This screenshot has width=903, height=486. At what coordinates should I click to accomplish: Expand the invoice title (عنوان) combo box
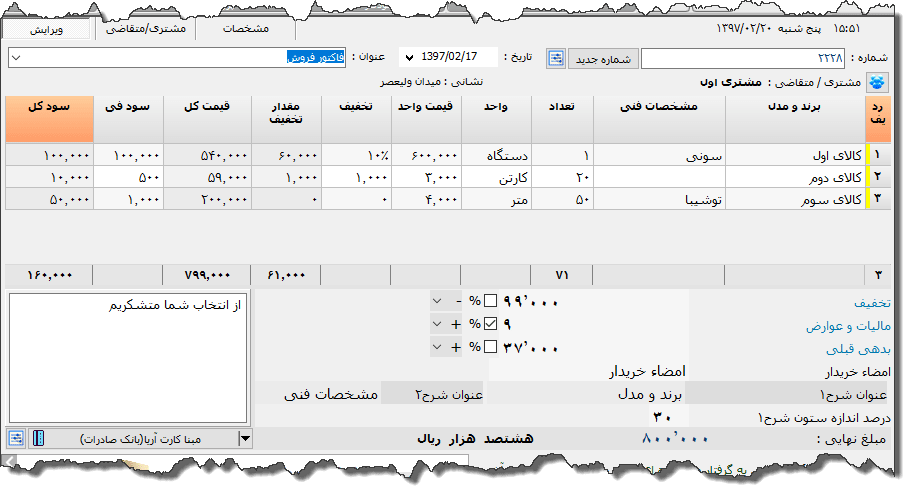[14, 58]
